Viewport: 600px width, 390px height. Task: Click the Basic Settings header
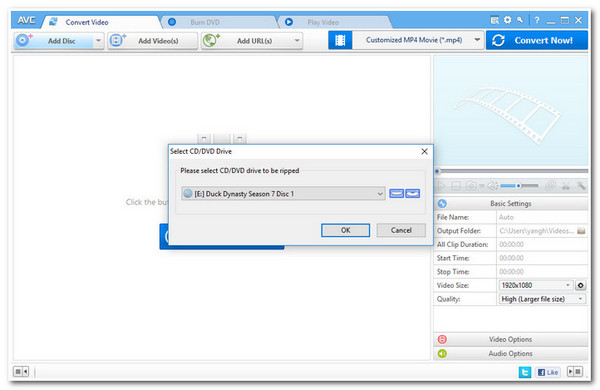point(511,204)
